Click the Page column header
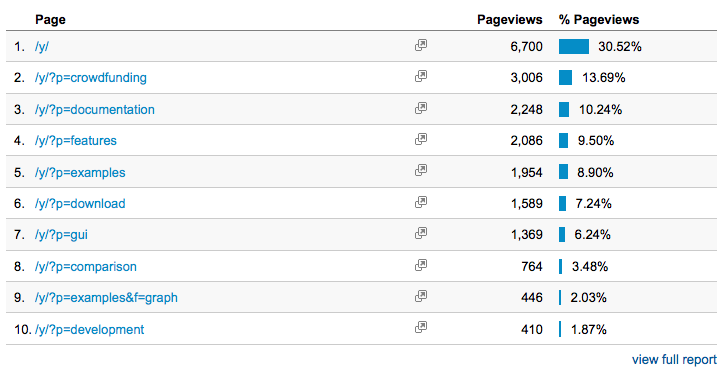This screenshot has width=720, height=371. click(50, 20)
